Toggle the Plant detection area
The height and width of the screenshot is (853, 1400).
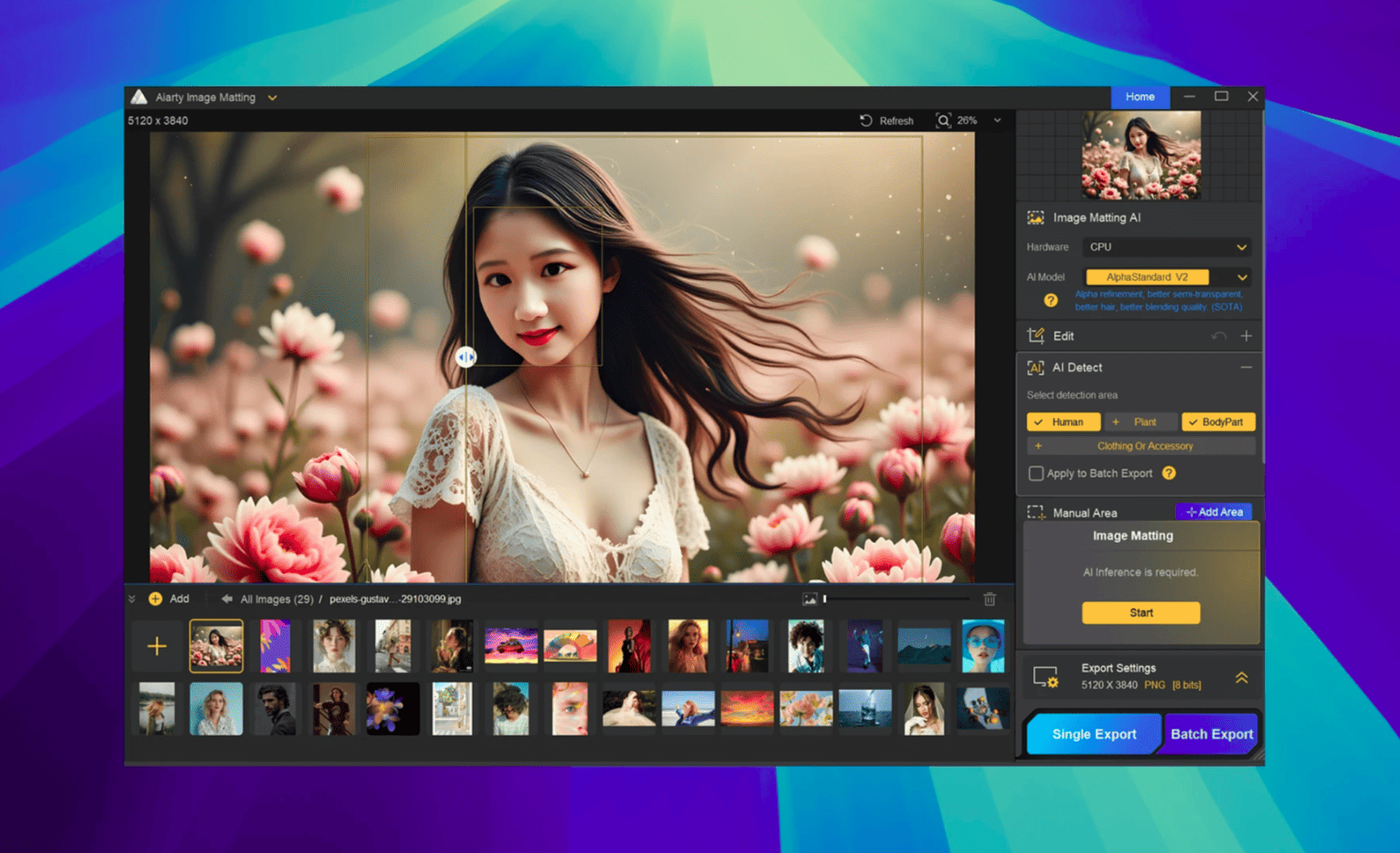pyautogui.click(x=1141, y=422)
